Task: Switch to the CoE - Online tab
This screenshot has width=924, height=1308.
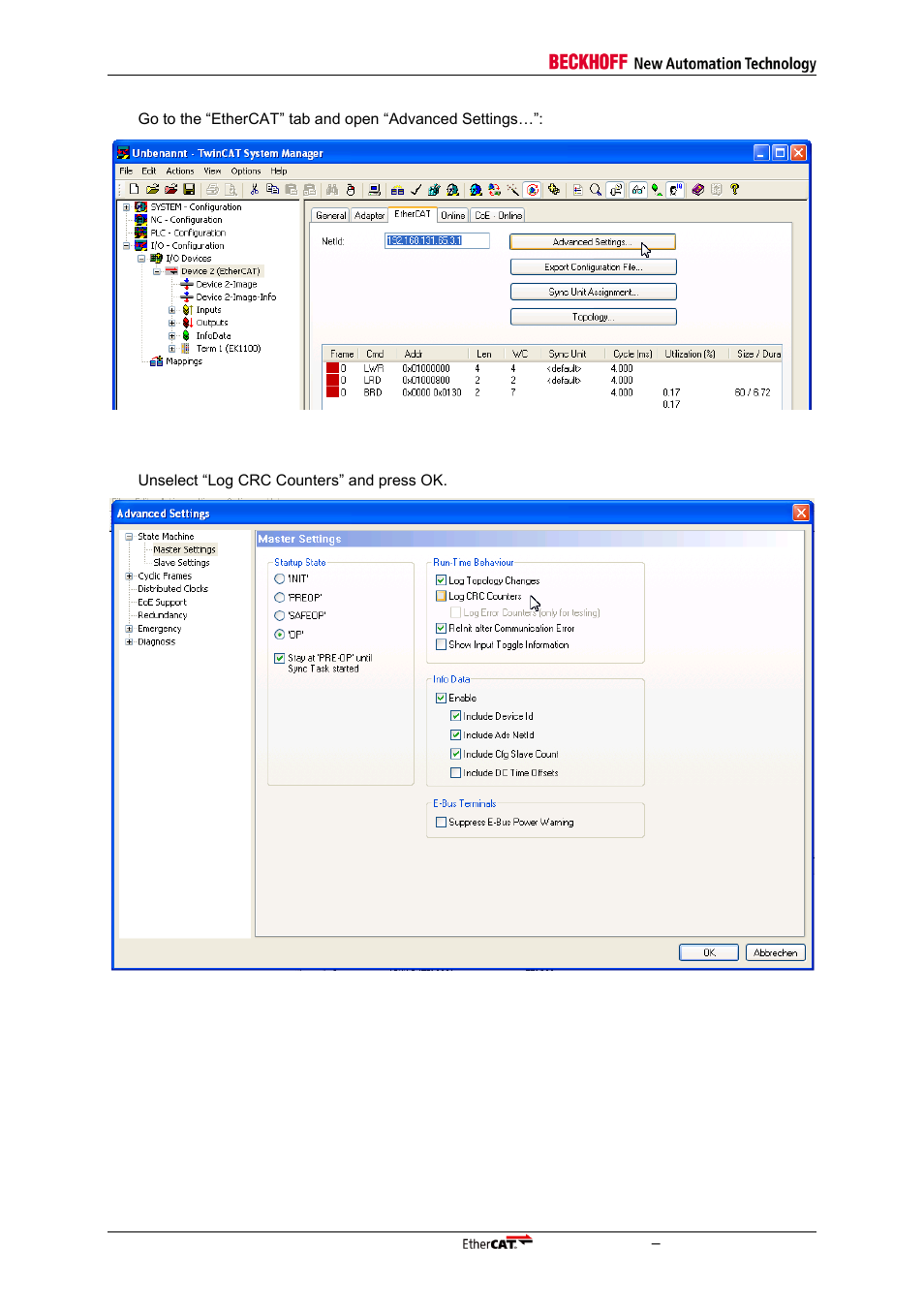Action: coord(498,216)
